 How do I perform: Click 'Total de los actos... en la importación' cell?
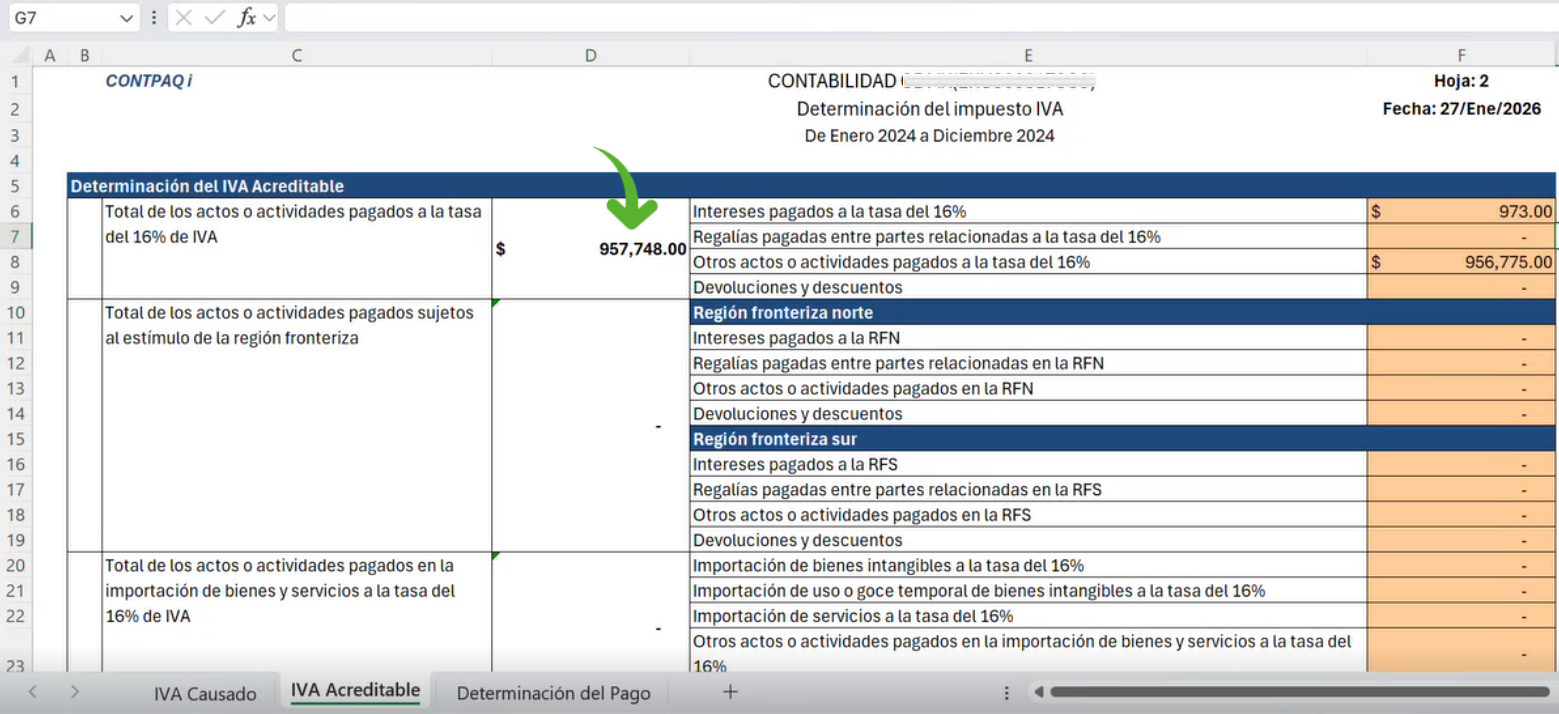(297, 612)
